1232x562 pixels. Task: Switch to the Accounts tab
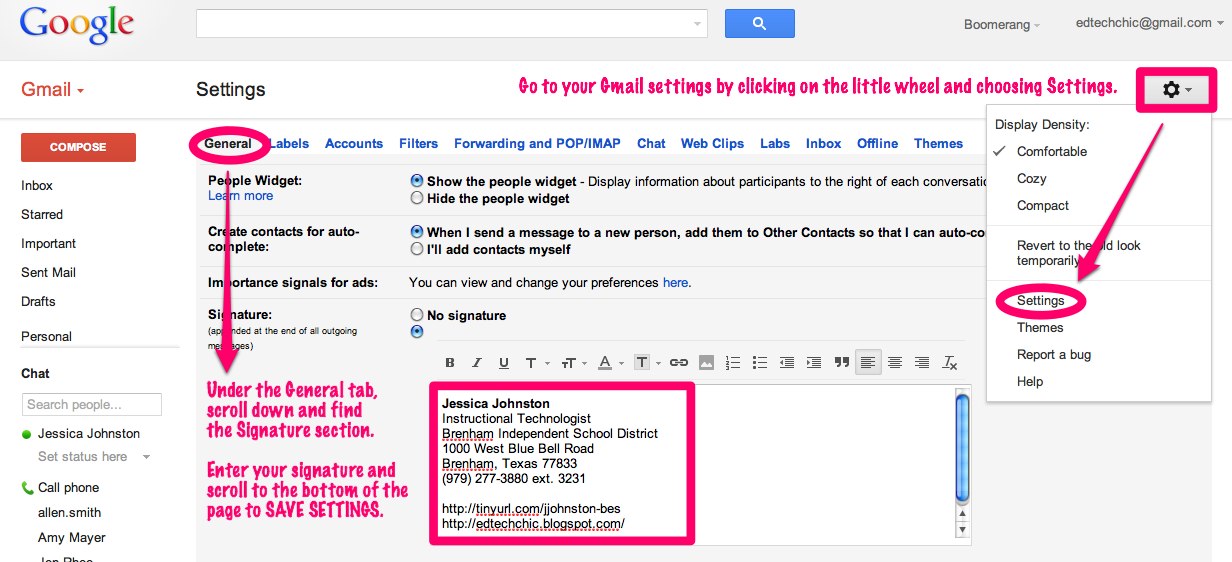(x=354, y=143)
